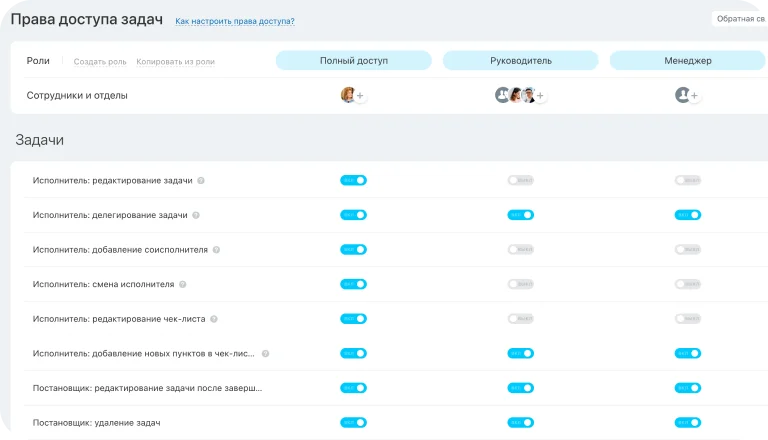
Task: Click the avatar under Полный доступ
Action: (347, 95)
